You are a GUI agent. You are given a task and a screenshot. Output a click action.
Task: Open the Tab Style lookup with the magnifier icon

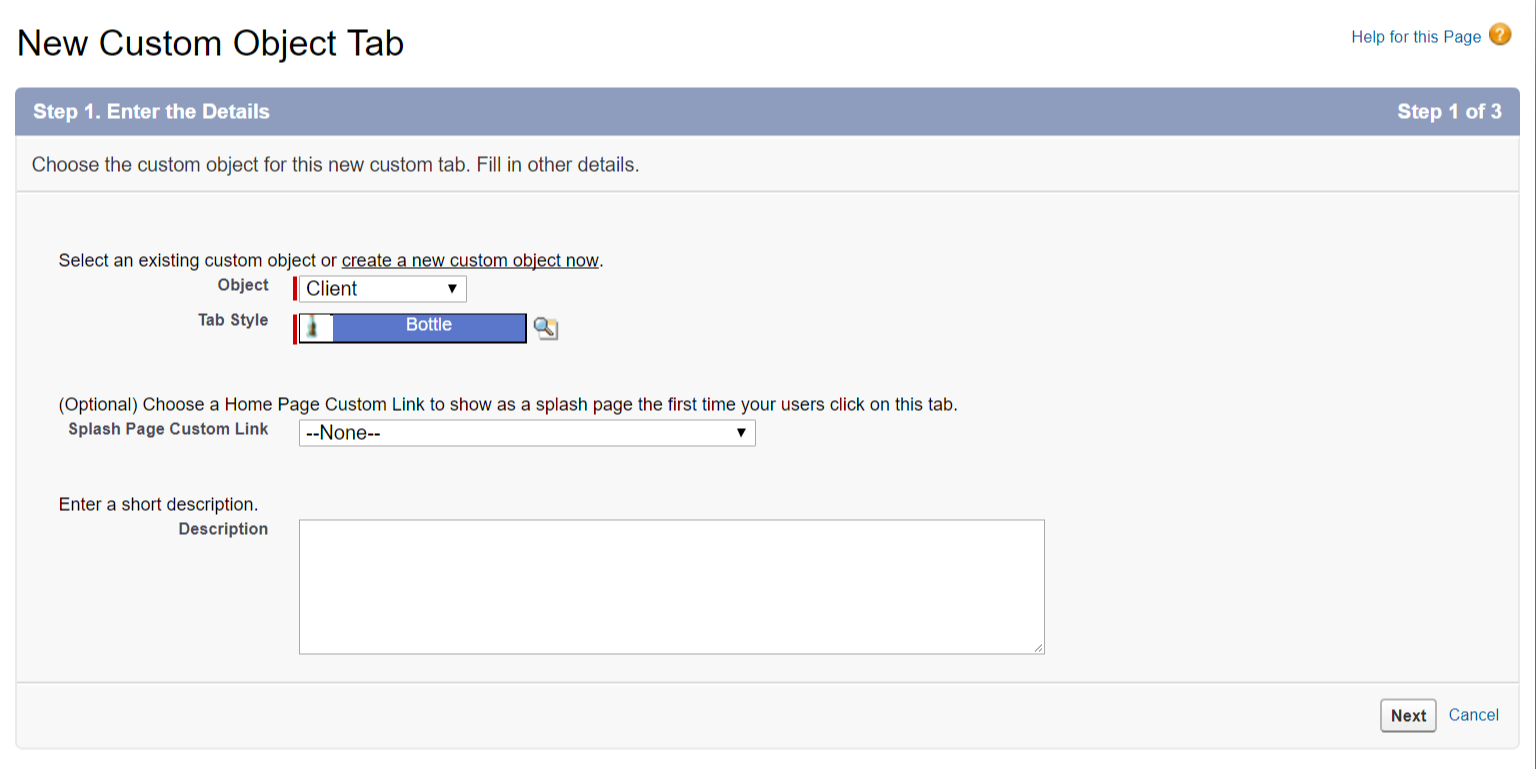tap(545, 328)
